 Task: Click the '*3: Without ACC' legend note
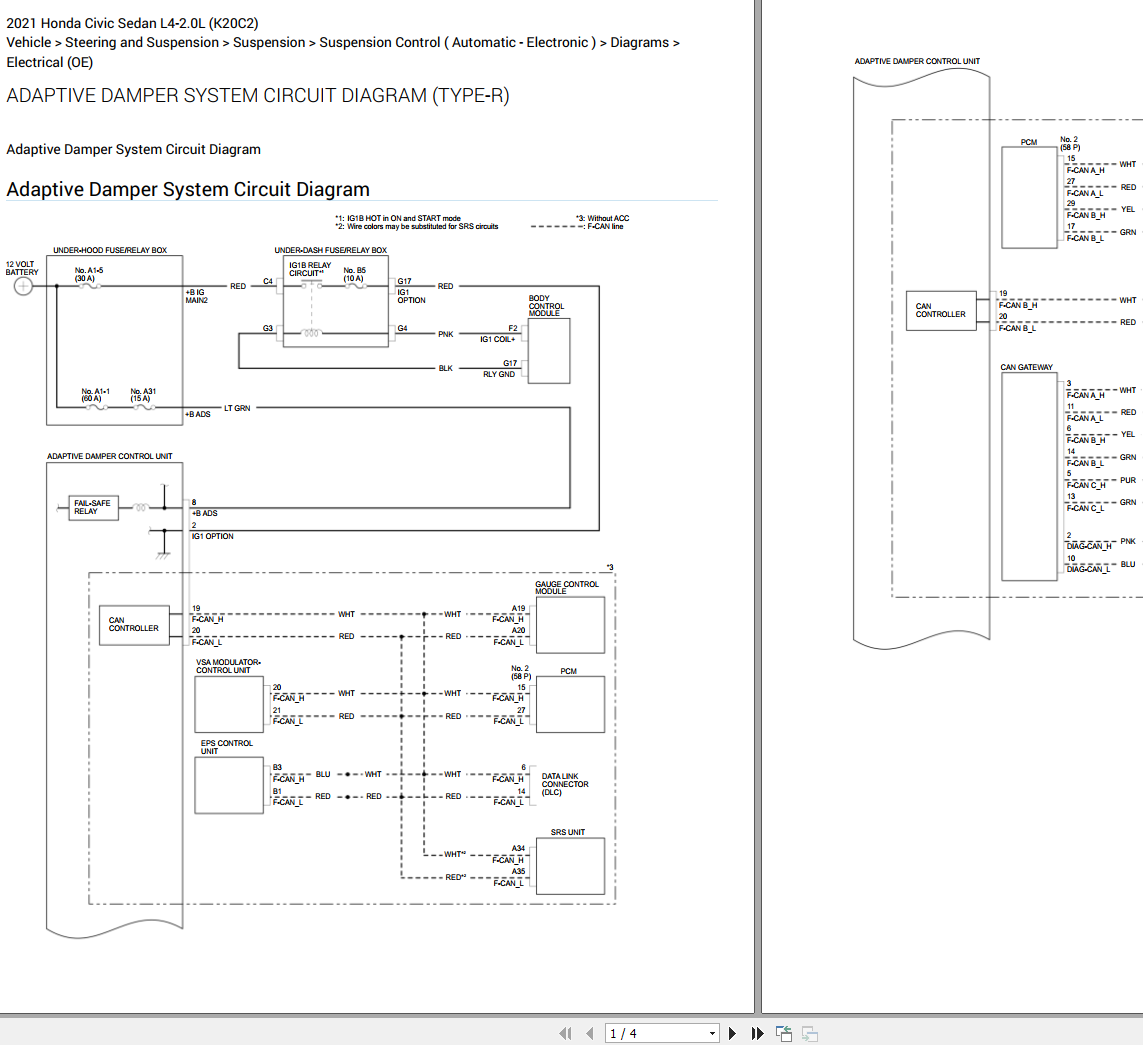[x=602, y=218]
